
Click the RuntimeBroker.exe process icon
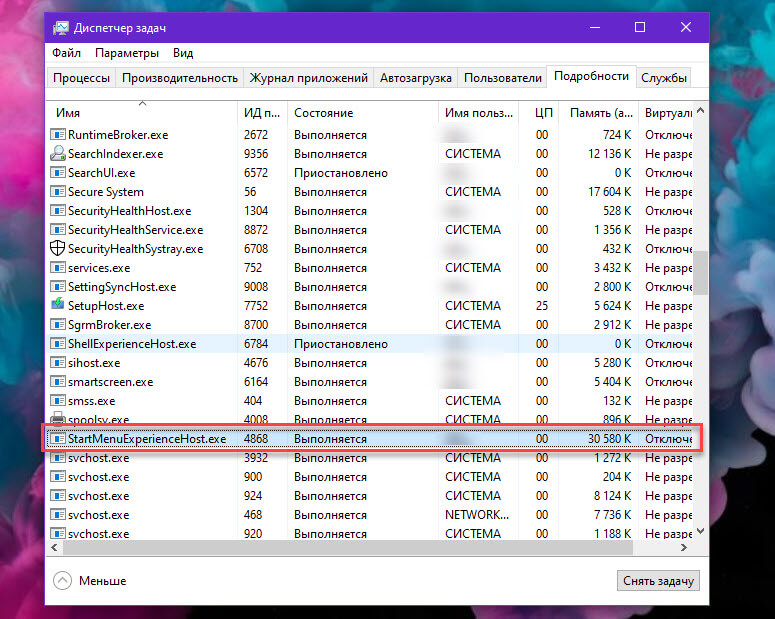(x=58, y=134)
